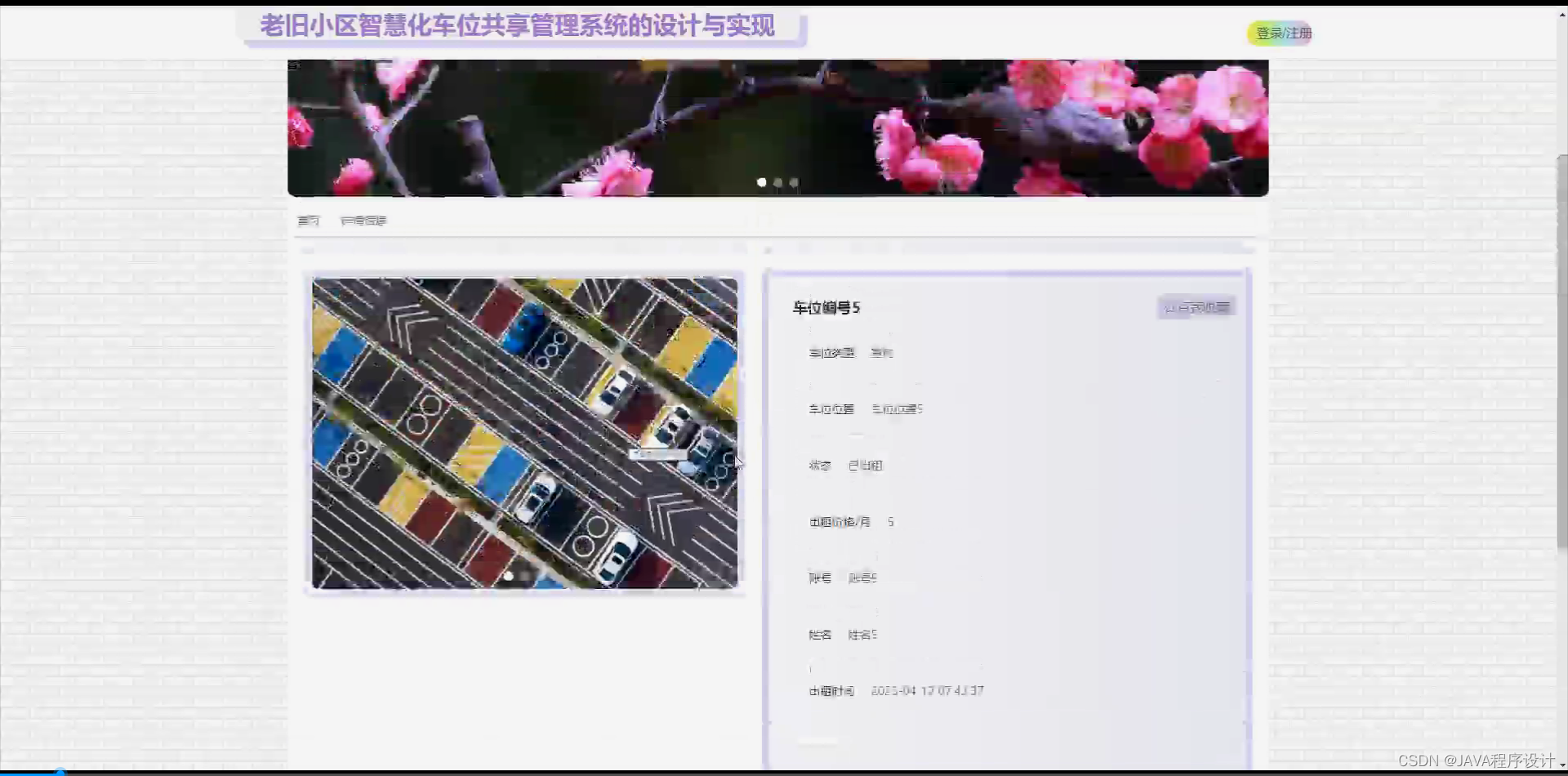Click the flower banner image
The image size is (1568, 776).
[x=777, y=127]
